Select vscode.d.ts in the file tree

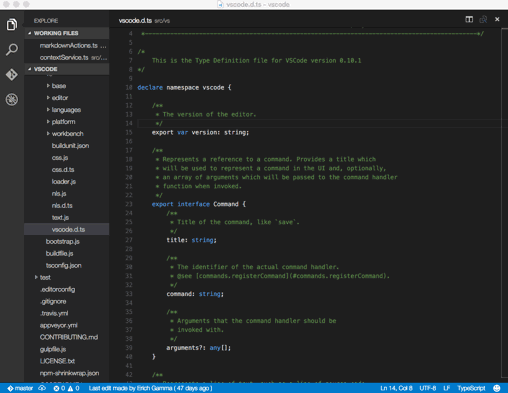click(x=67, y=229)
